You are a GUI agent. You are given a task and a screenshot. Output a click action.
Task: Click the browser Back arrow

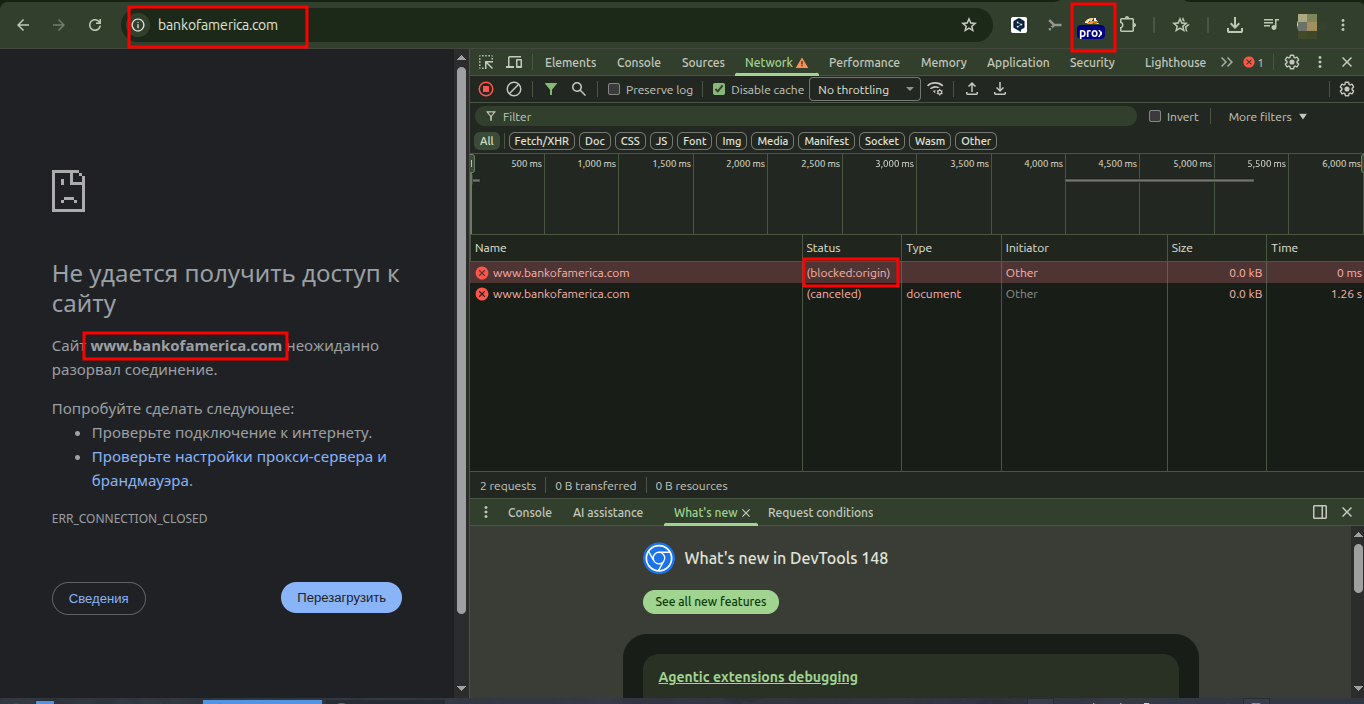coord(23,25)
